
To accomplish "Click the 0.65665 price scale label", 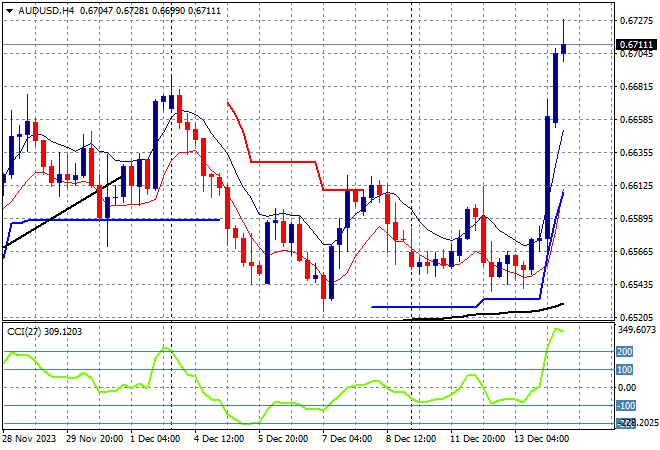I will coord(637,252).
